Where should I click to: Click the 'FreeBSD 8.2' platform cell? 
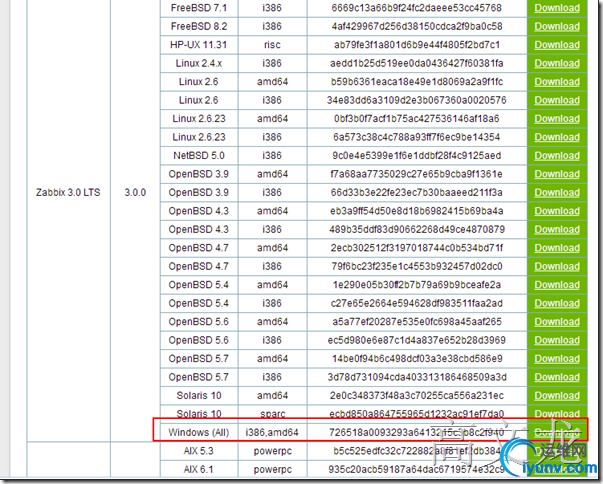[x=199, y=27]
